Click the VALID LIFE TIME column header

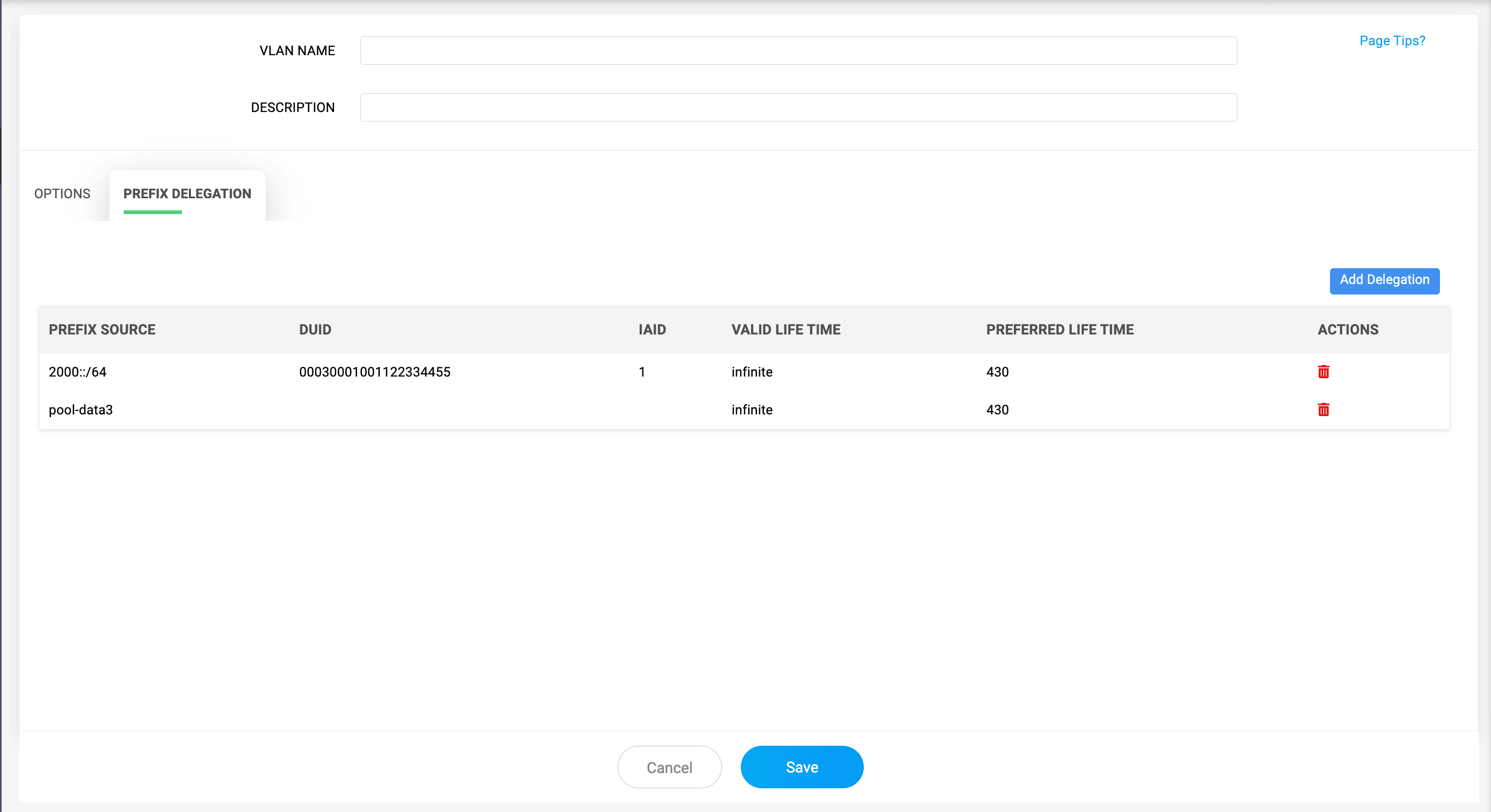785,329
